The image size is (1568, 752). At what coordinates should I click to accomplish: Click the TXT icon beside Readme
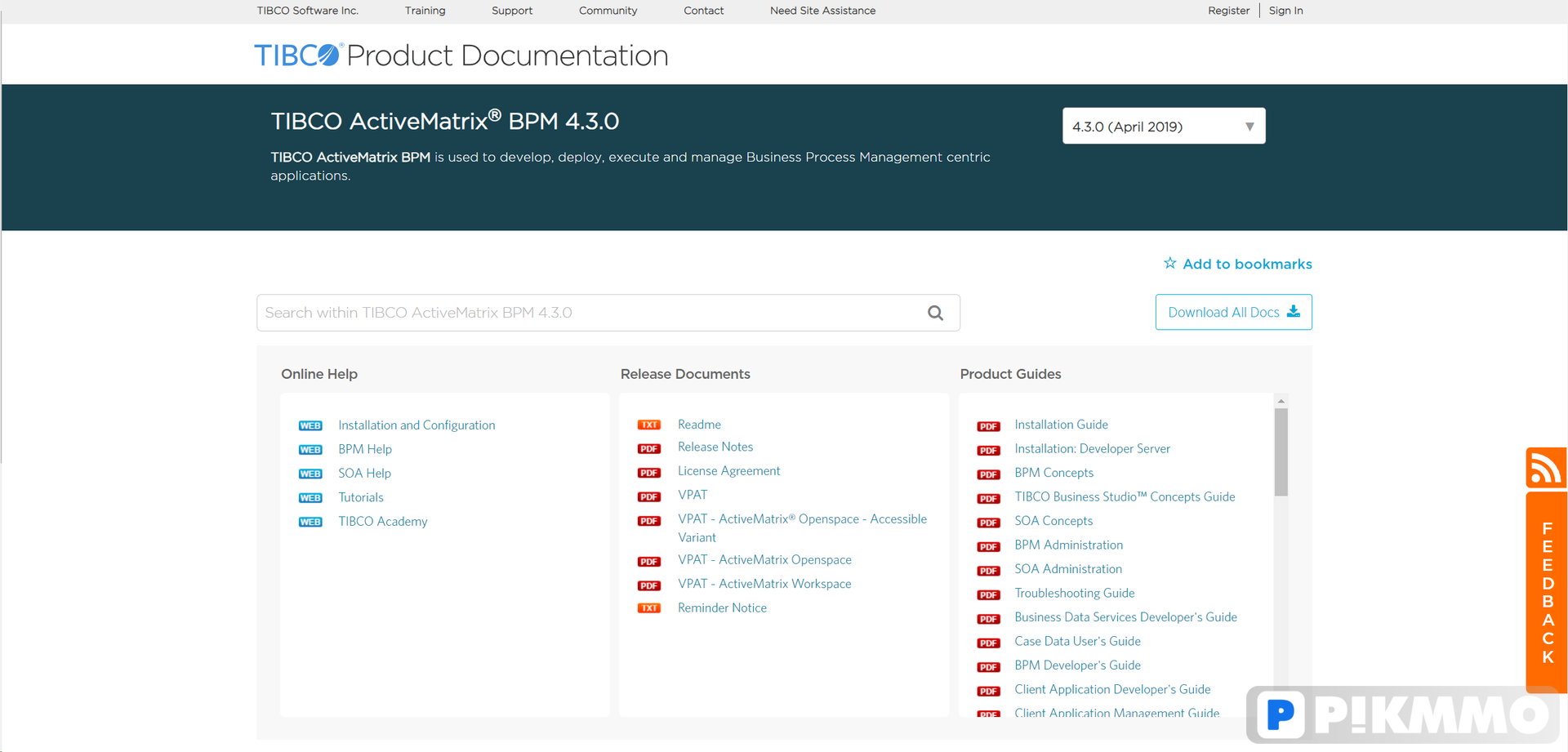[649, 425]
